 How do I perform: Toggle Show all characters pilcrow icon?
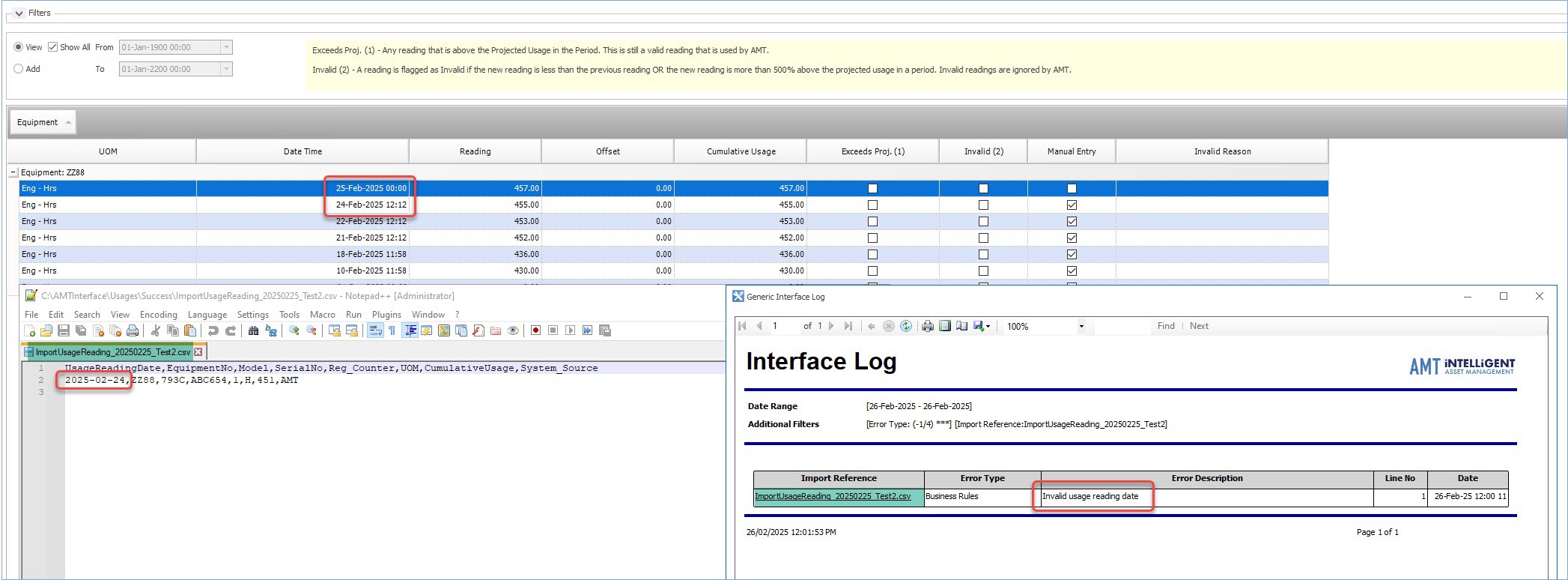click(392, 330)
